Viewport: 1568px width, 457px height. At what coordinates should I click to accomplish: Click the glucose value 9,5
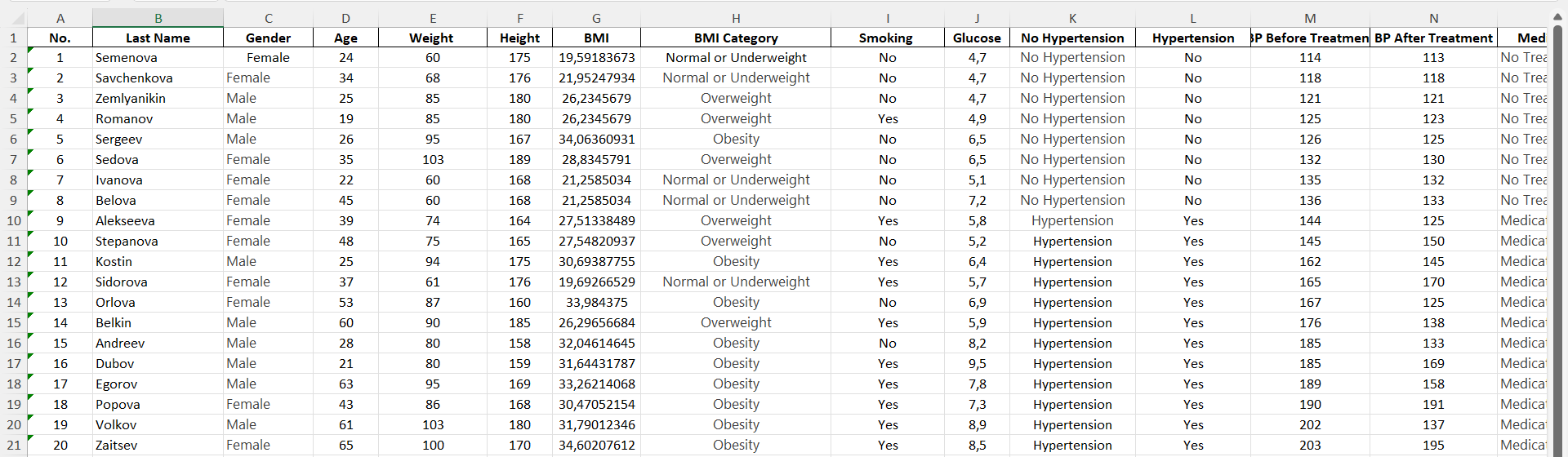click(977, 363)
